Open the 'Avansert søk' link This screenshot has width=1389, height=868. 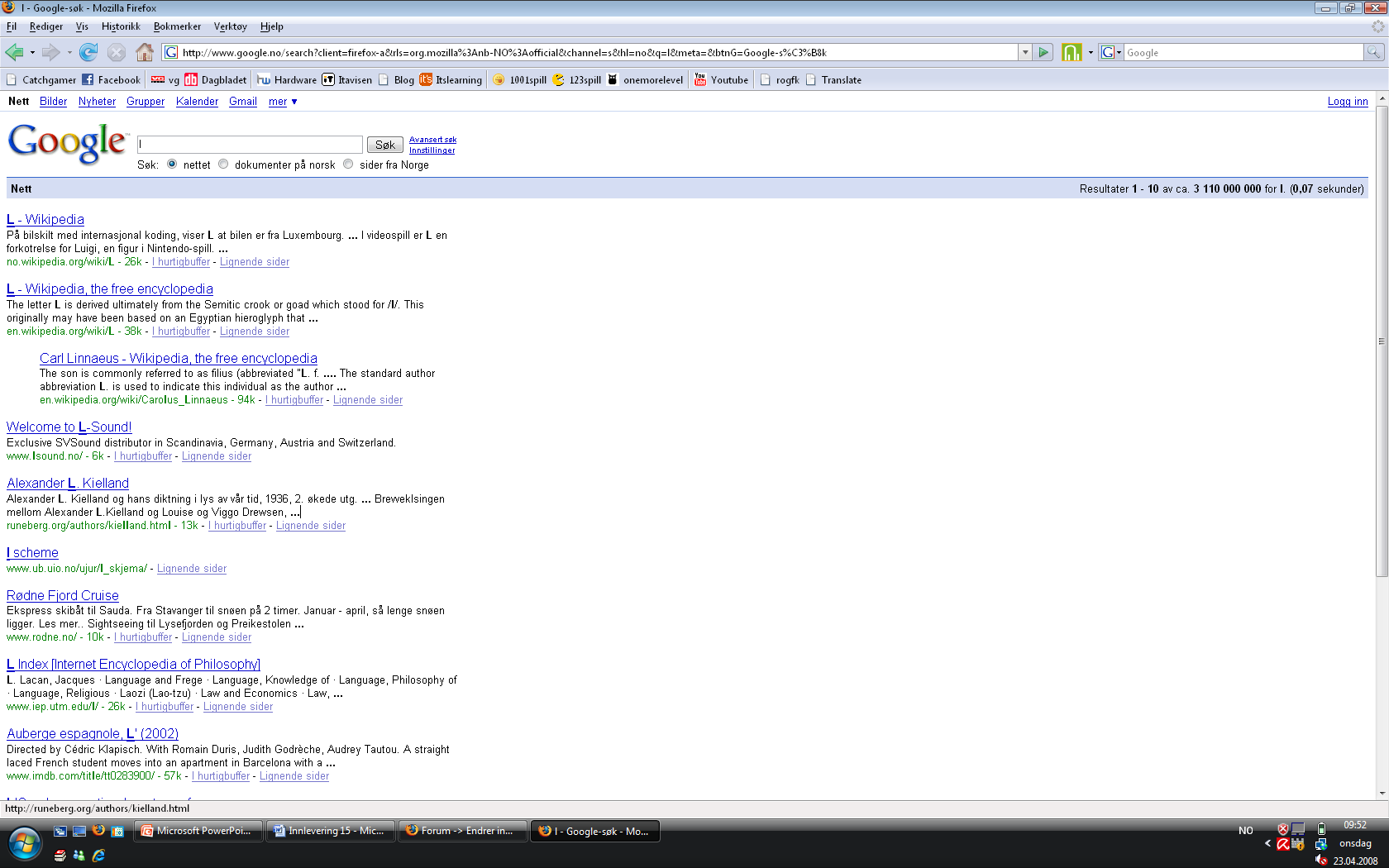[x=432, y=140]
